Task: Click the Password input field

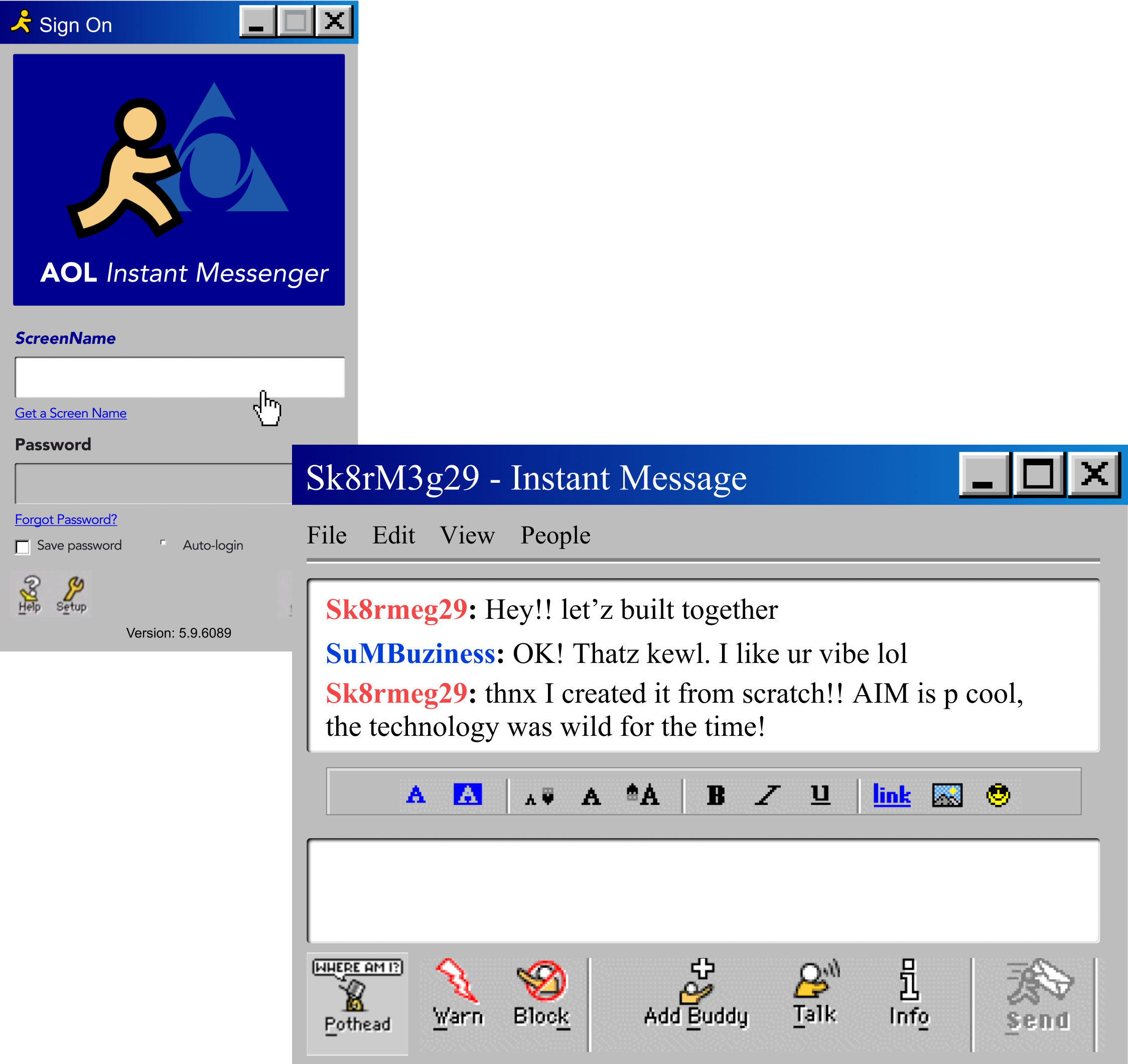Action: click(154, 483)
